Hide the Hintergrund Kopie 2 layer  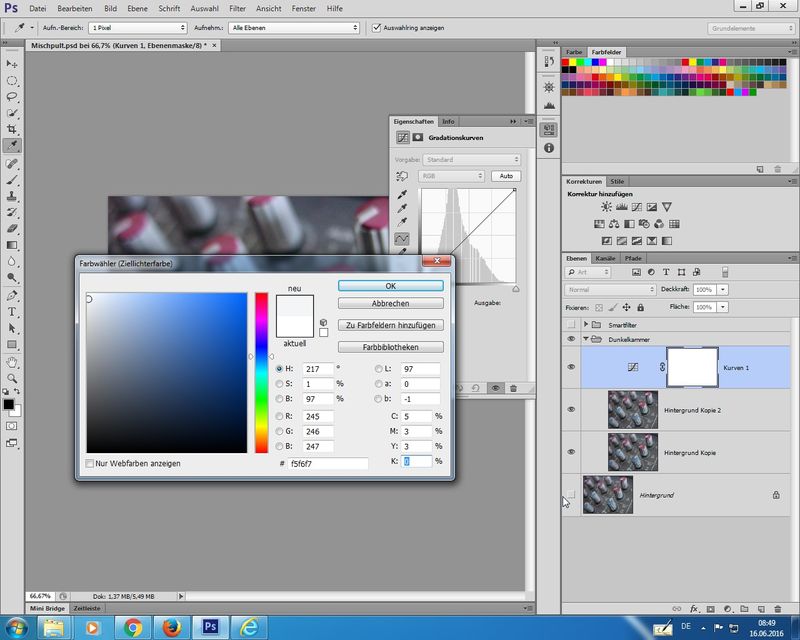(572, 409)
